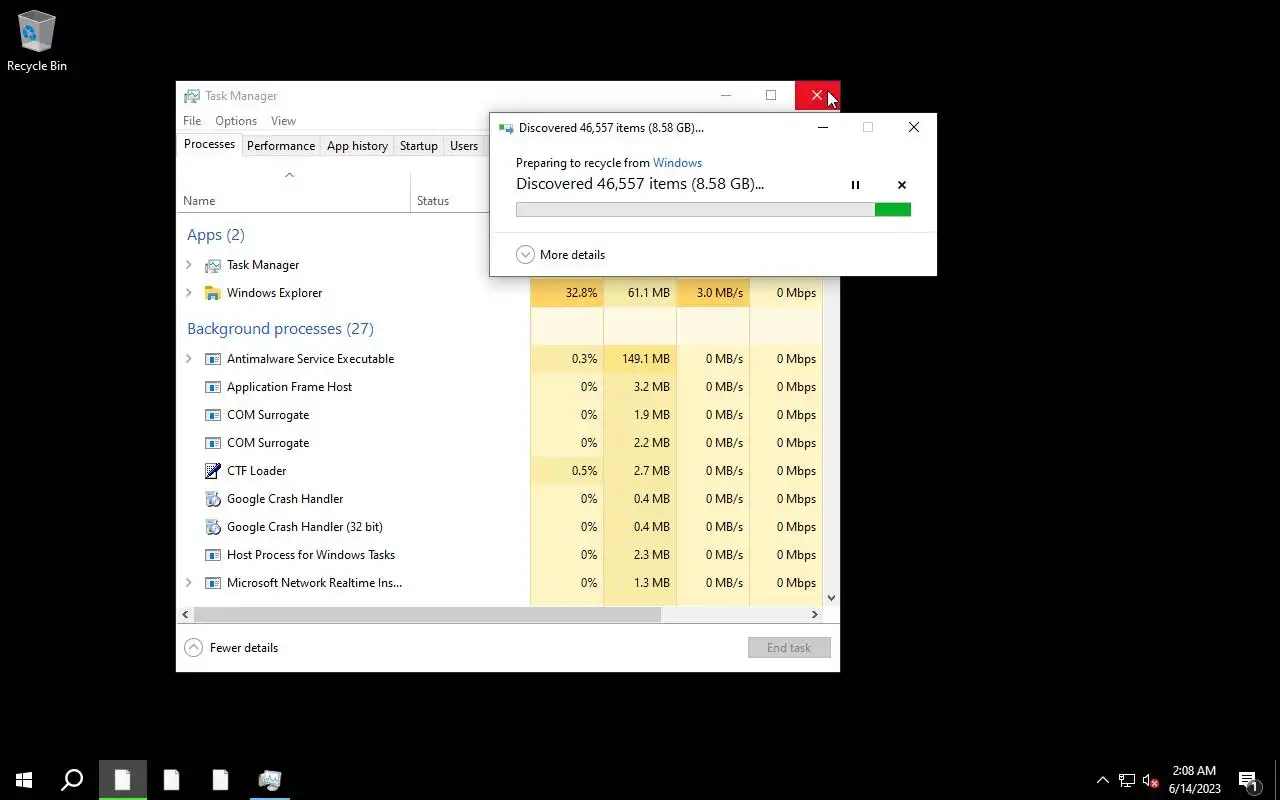Viewport: 1280px width, 800px height.
Task: Click the Google Crash Handler (32 bit) icon
Action: tap(212, 527)
